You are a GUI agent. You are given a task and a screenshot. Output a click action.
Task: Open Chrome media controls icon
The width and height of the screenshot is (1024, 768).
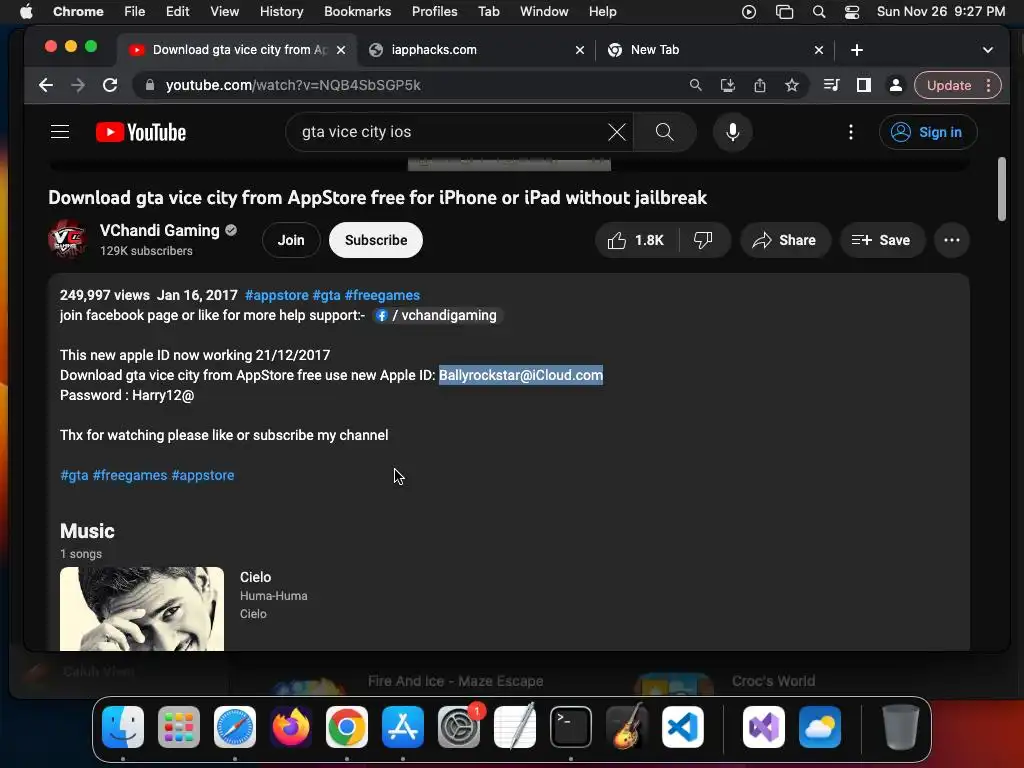pos(831,85)
